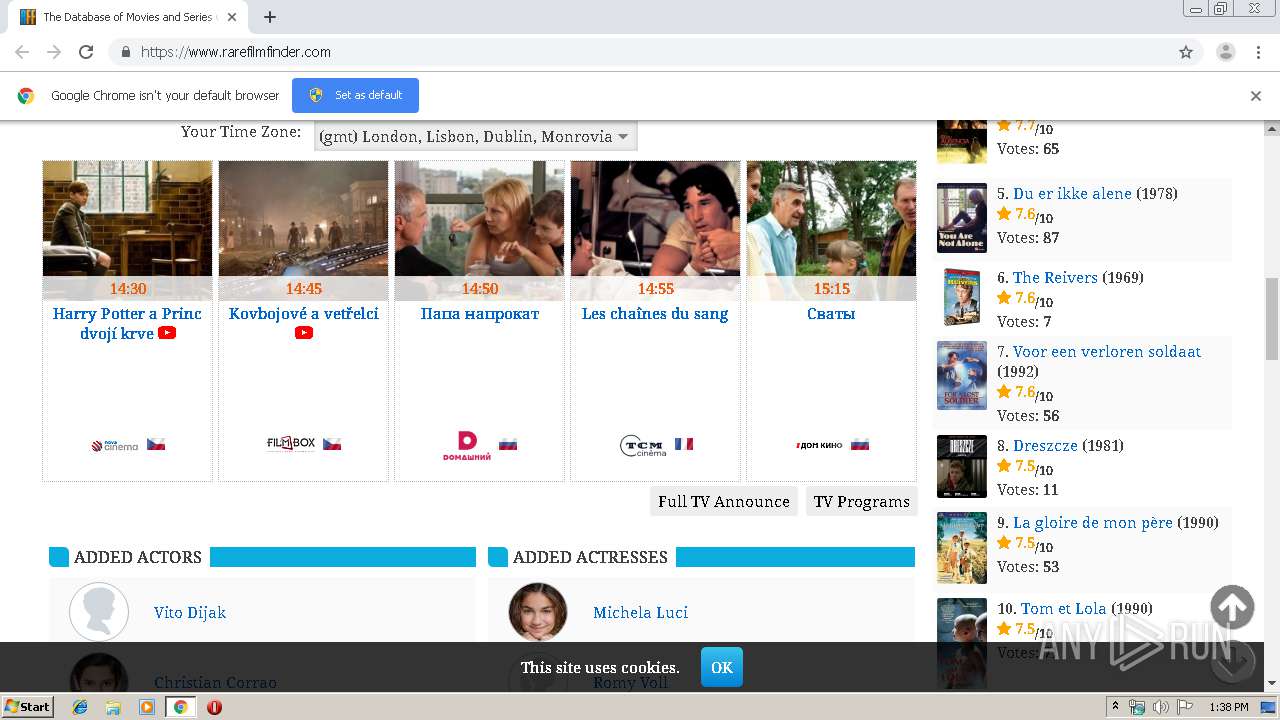This screenshot has width=1280, height=720.
Task: Bookmark this page with the star icon
Action: coord(1186,52)
